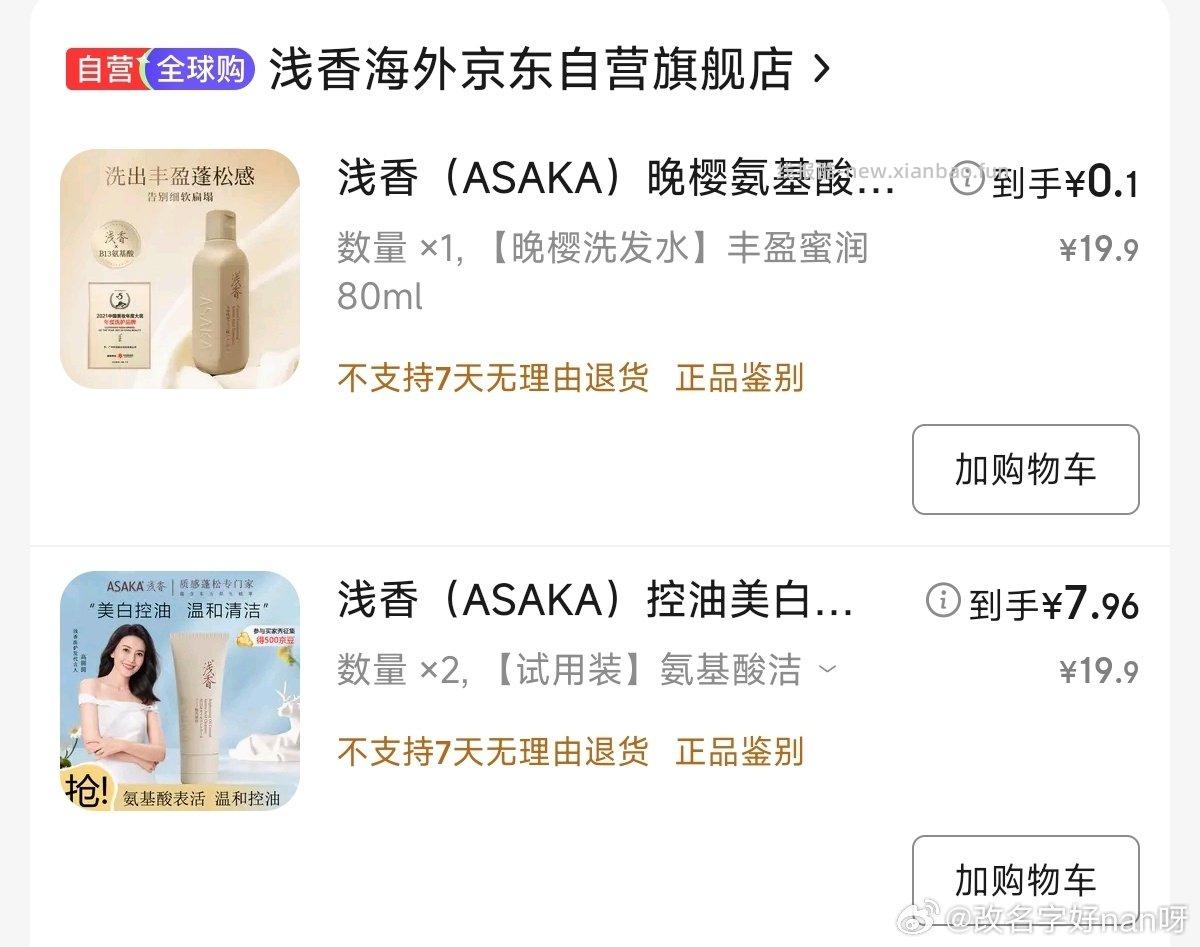Open the store arrow after 旗舰店
The width and height of the screenshot is (1200, 947).
tap(822, 69)
